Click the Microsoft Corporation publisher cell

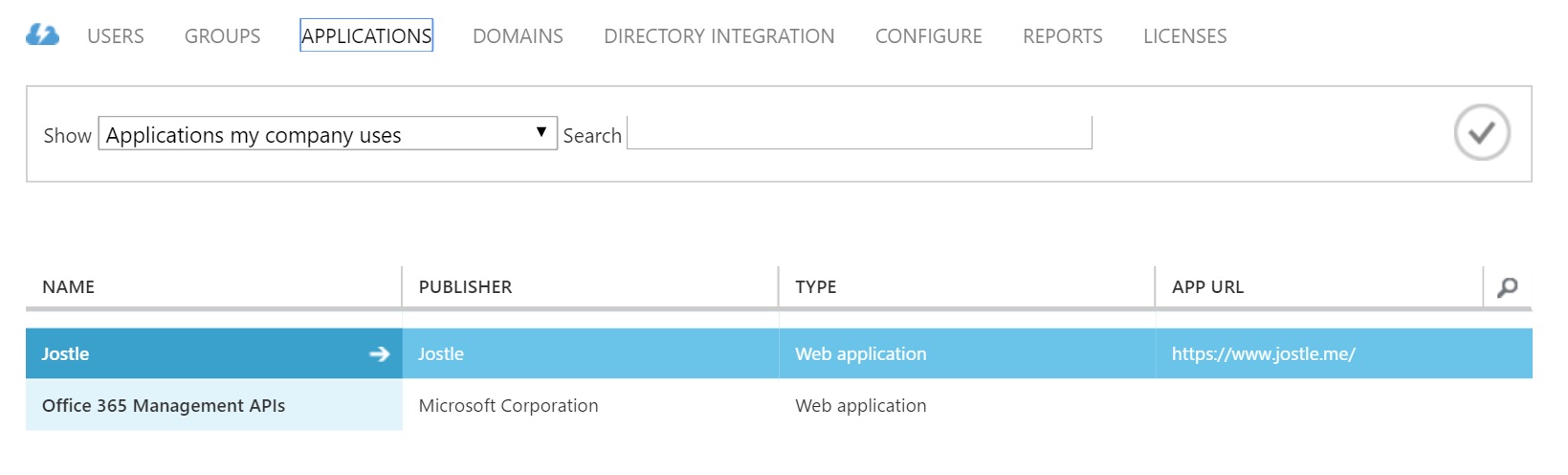[590, 405]
